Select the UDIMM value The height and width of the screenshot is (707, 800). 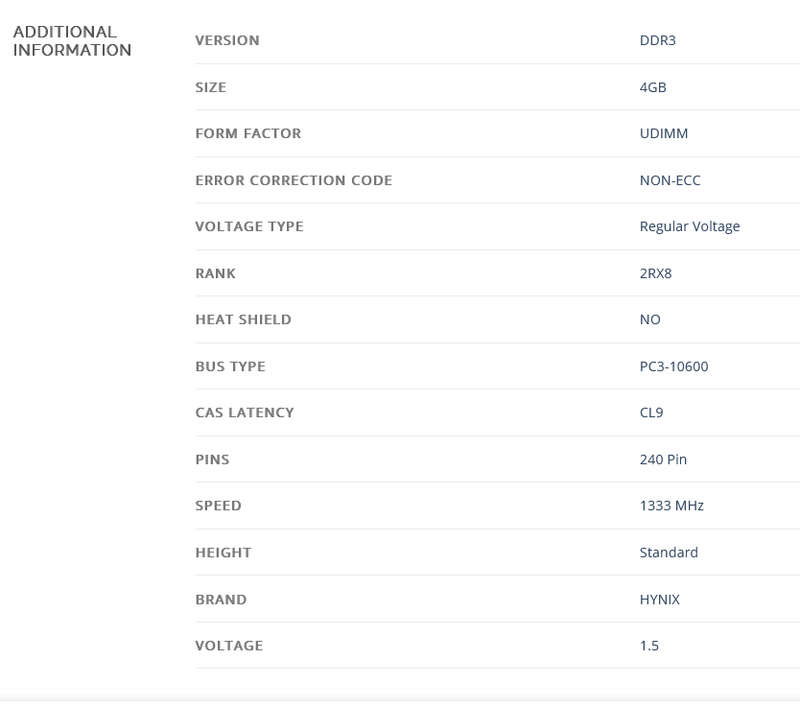tap(664, 134)
